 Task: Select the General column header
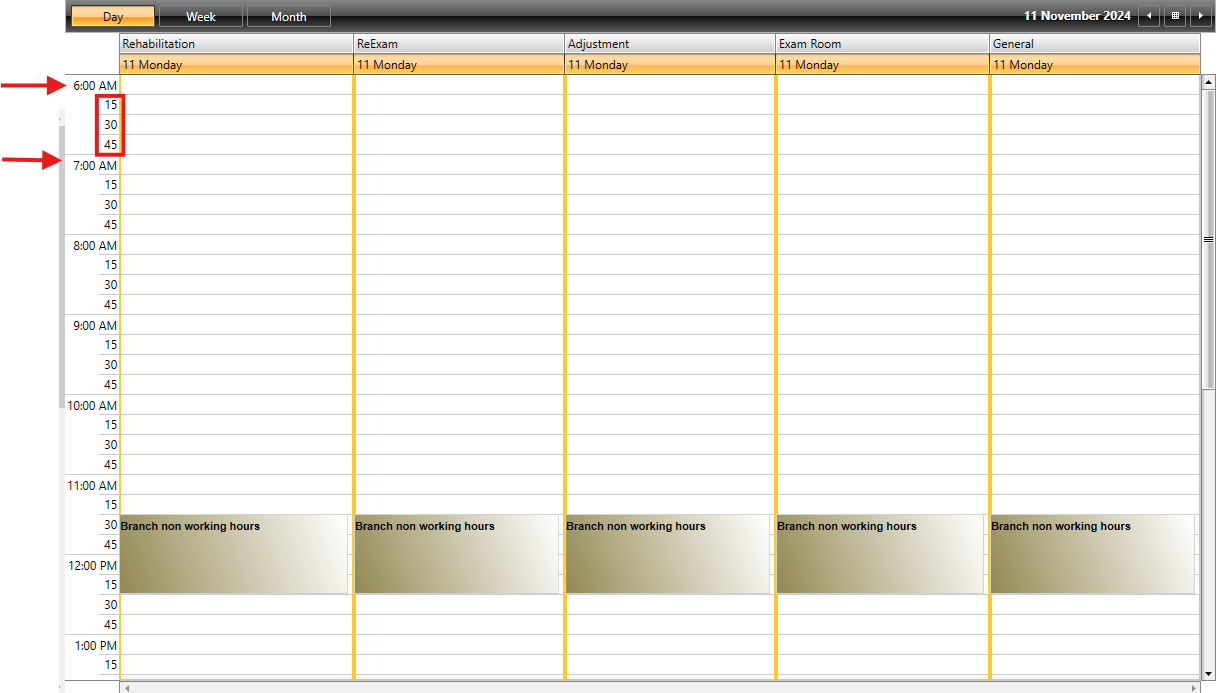pos(1094,44)
